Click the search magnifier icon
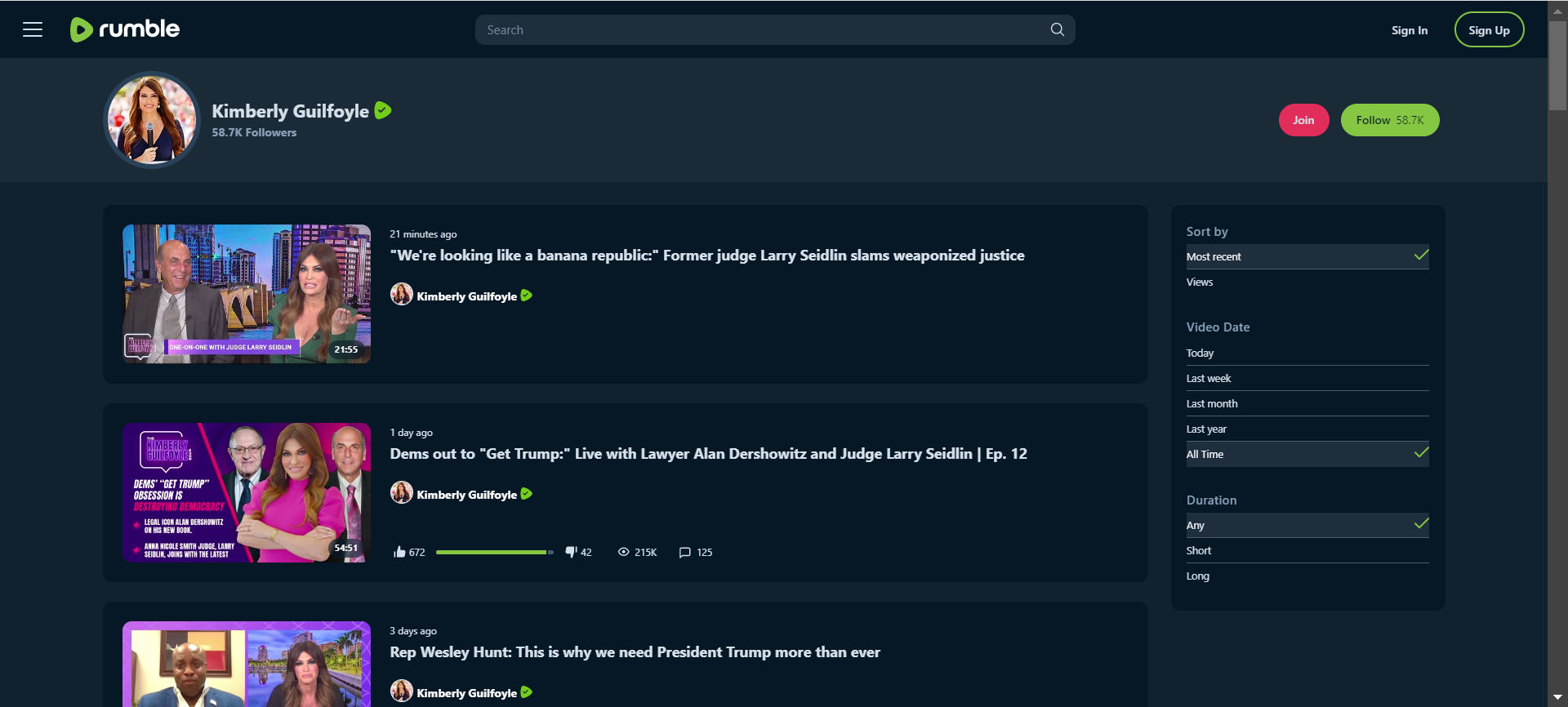Screen dimensions: 1568x707 (x=1057, y=30)
